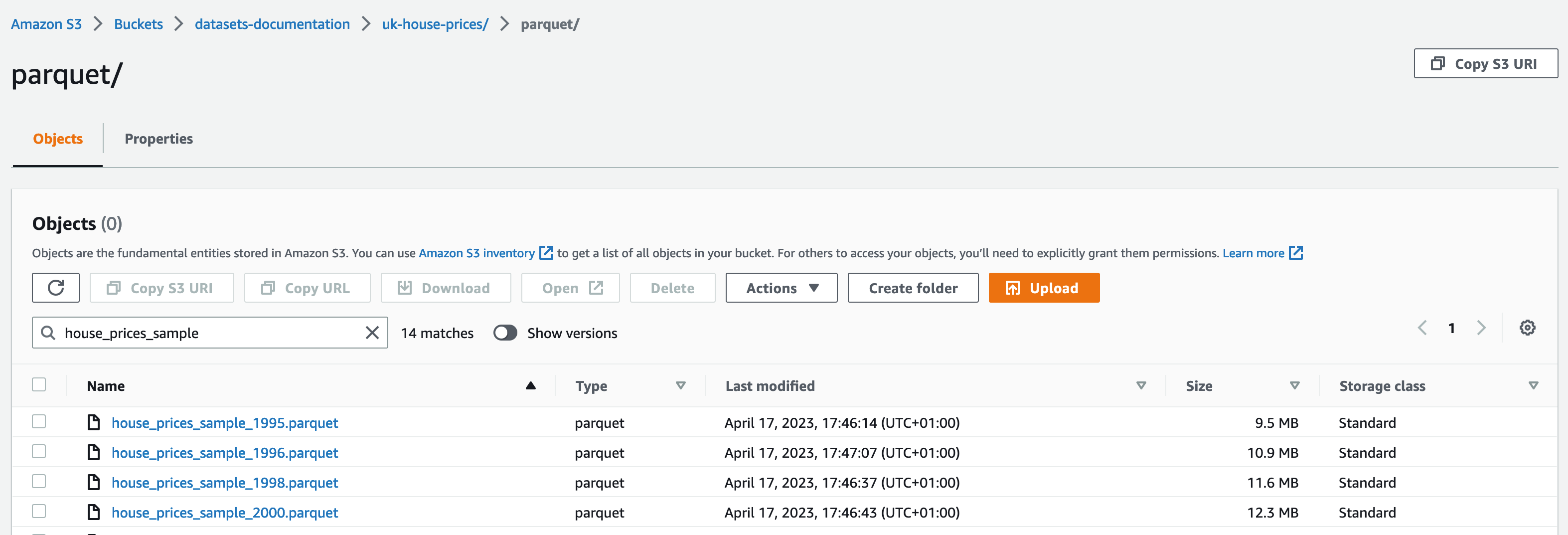This screenshot has height=535, width=1568.
Task: Focus the house_prices_sample search field
Action: [x=207, y=333]
